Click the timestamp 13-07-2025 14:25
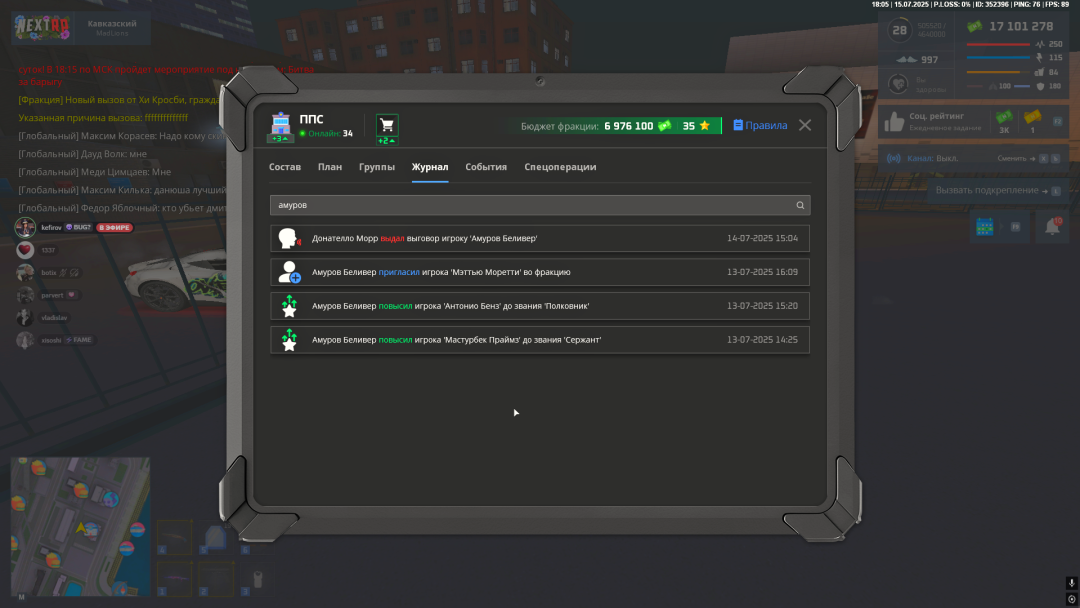This screenshot has height=608, width=1080. pos(762,339)
